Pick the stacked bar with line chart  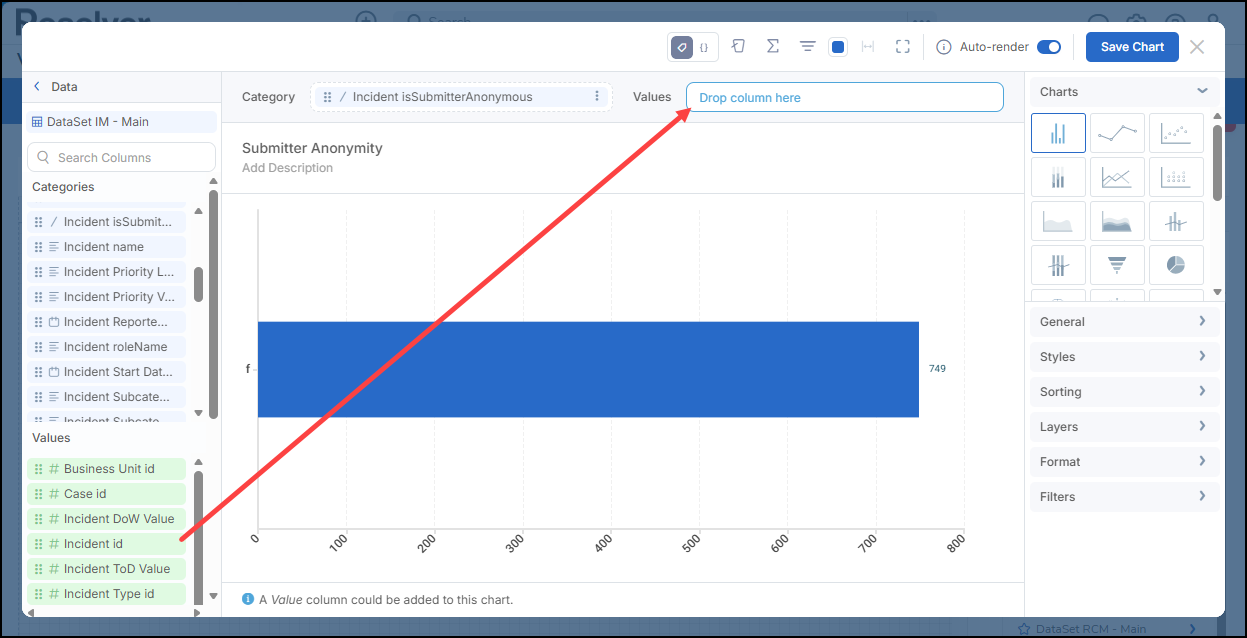point(1058,265)
